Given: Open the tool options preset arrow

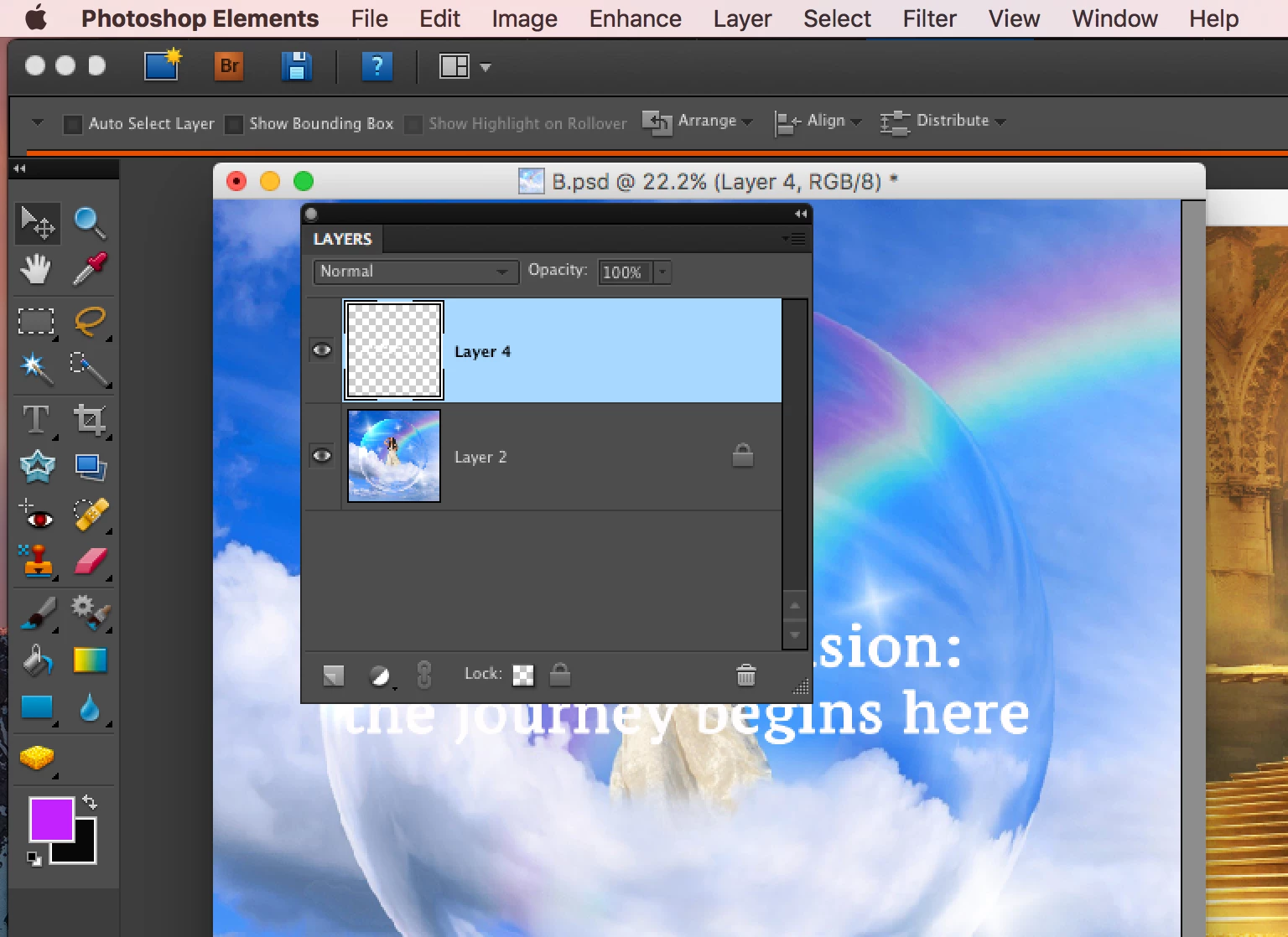Looking at the screenshot, I should [x=38, y=122].
